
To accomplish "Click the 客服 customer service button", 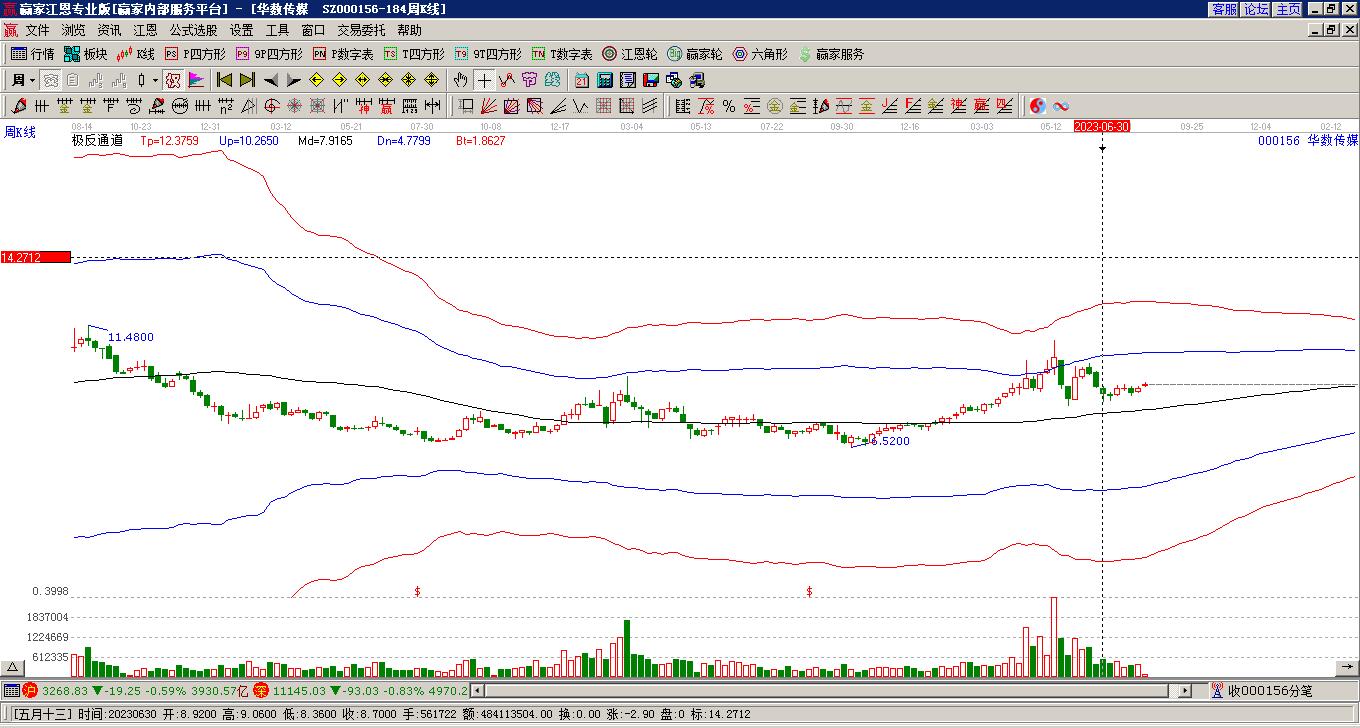I will [1224, 9].
